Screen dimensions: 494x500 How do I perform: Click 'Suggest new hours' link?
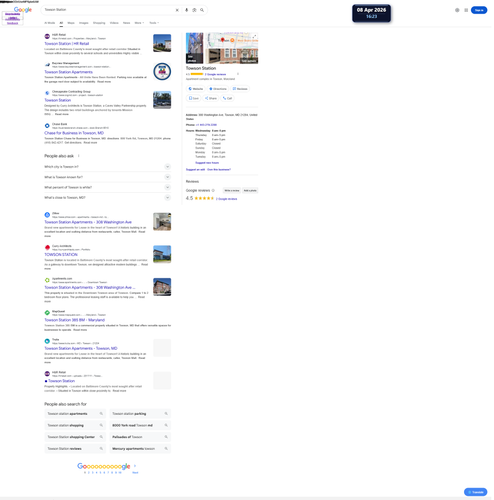coord(207,163)
